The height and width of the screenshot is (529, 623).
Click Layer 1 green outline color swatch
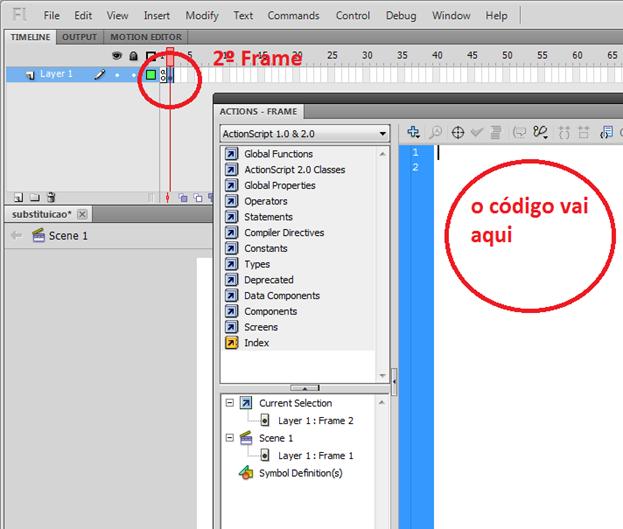(151, 74)
